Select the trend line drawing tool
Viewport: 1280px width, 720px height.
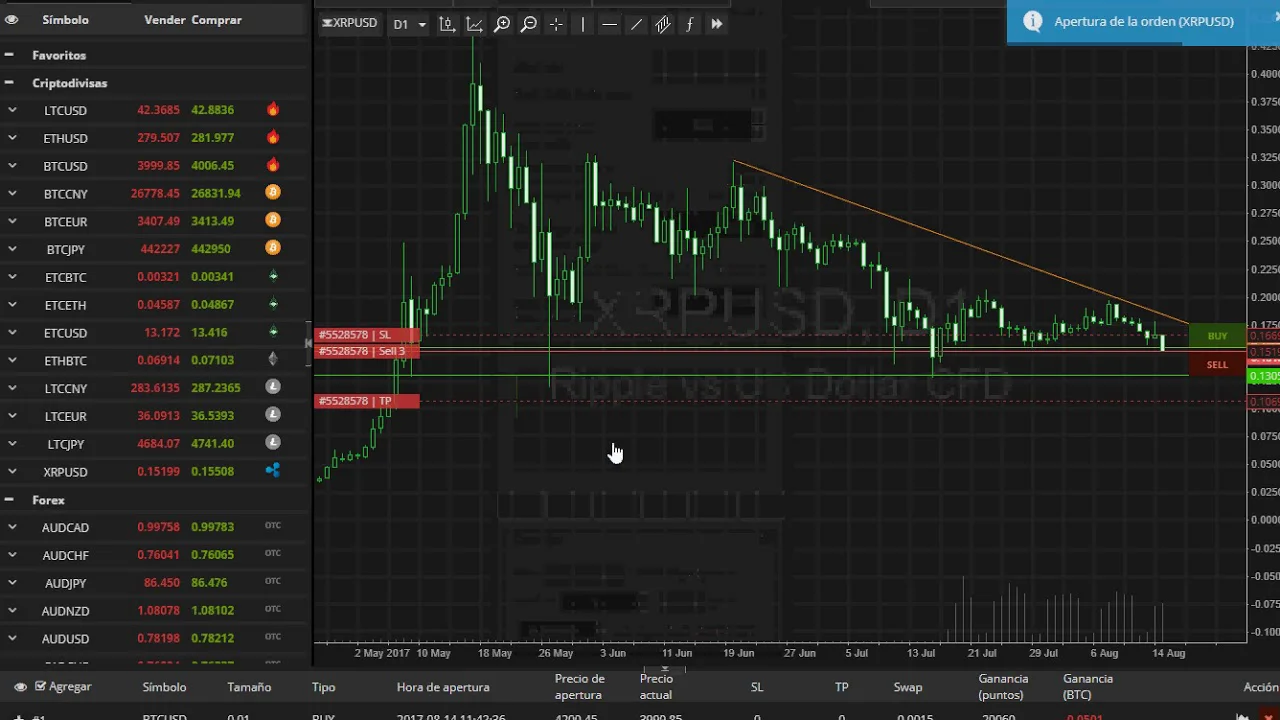pyautogui.click(x=636, y=24)
